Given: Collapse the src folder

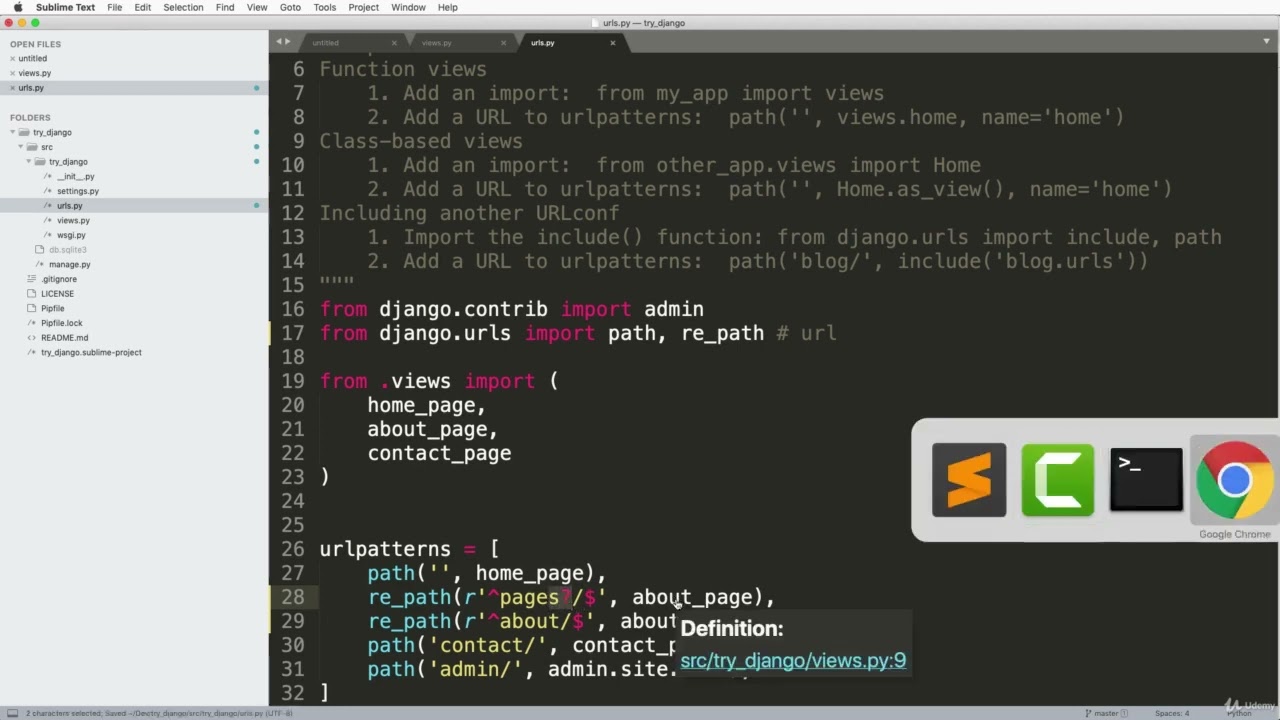Looking at the screenshot, I should pyautogui.click(x=21, y=147).
